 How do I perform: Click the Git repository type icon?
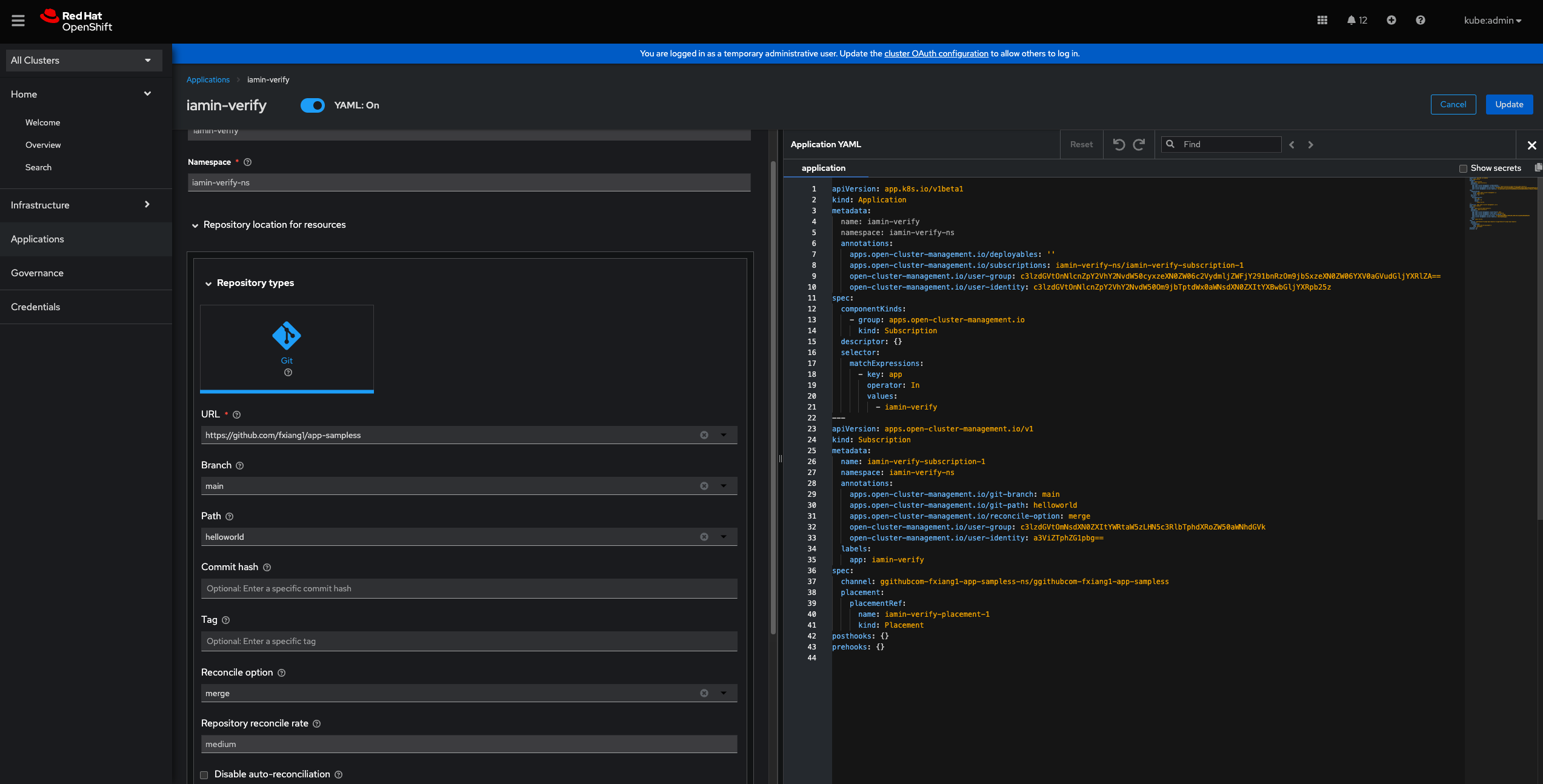point(287,336)
